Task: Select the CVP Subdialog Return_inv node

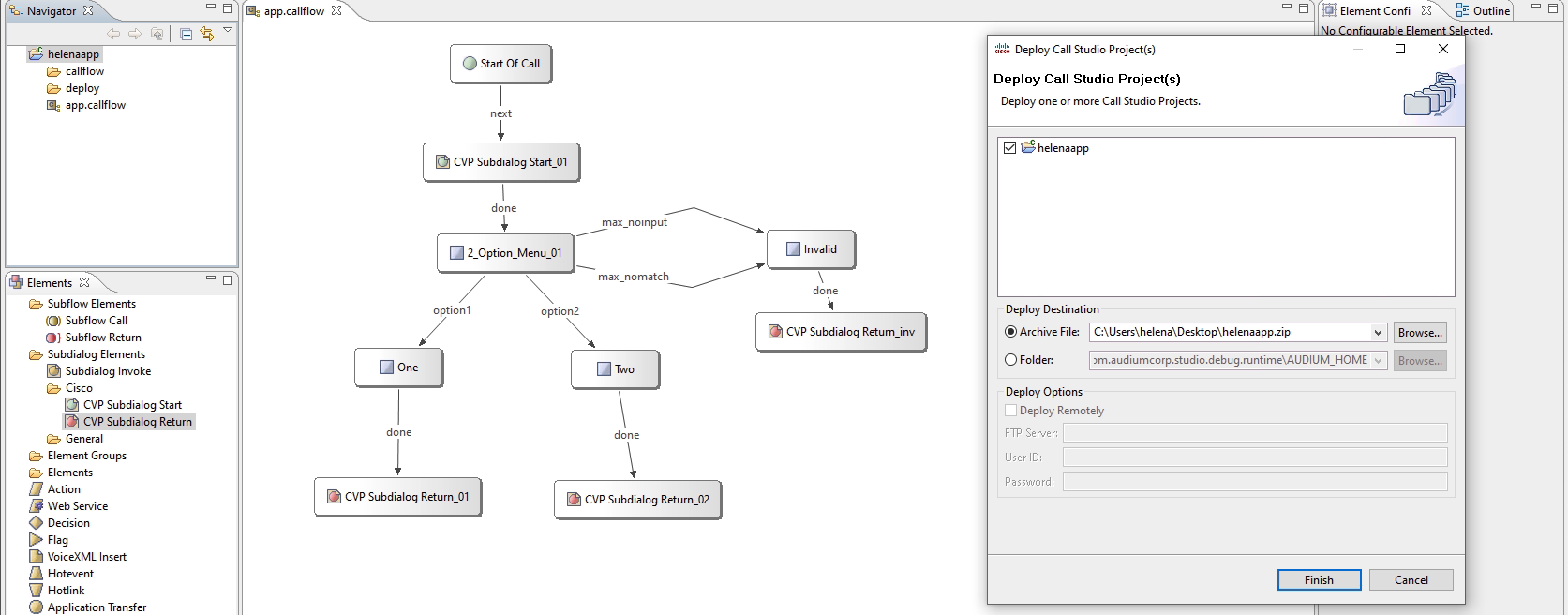Action: [841, 332]
